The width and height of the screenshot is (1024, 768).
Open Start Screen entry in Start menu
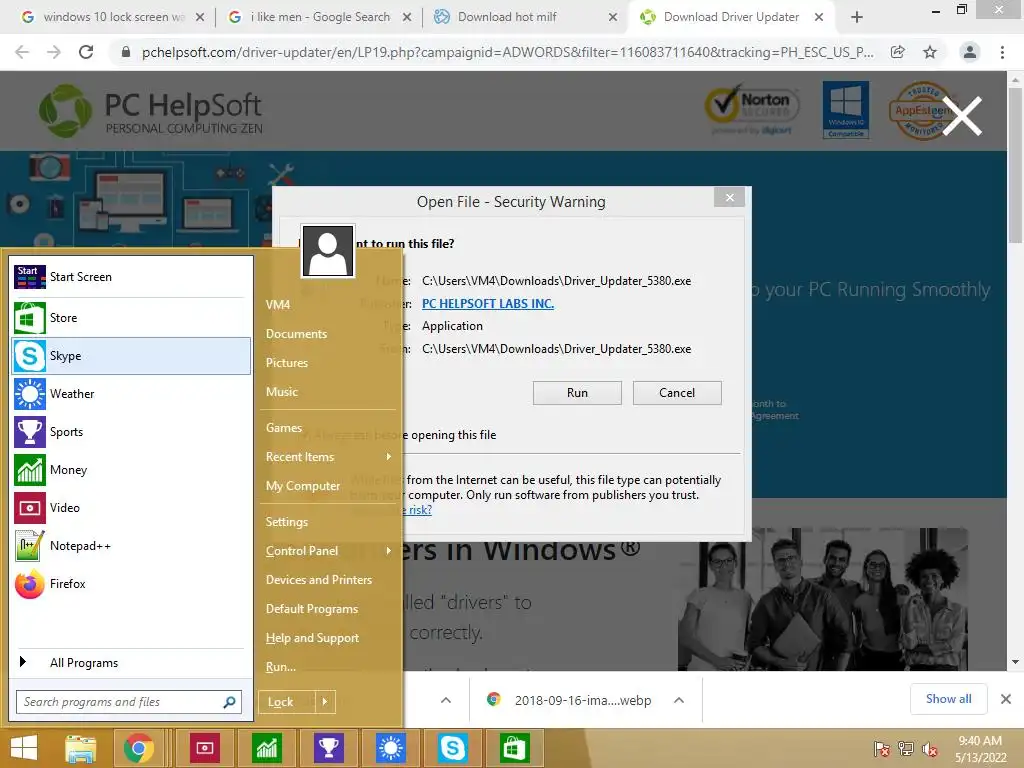coord(131,277)
